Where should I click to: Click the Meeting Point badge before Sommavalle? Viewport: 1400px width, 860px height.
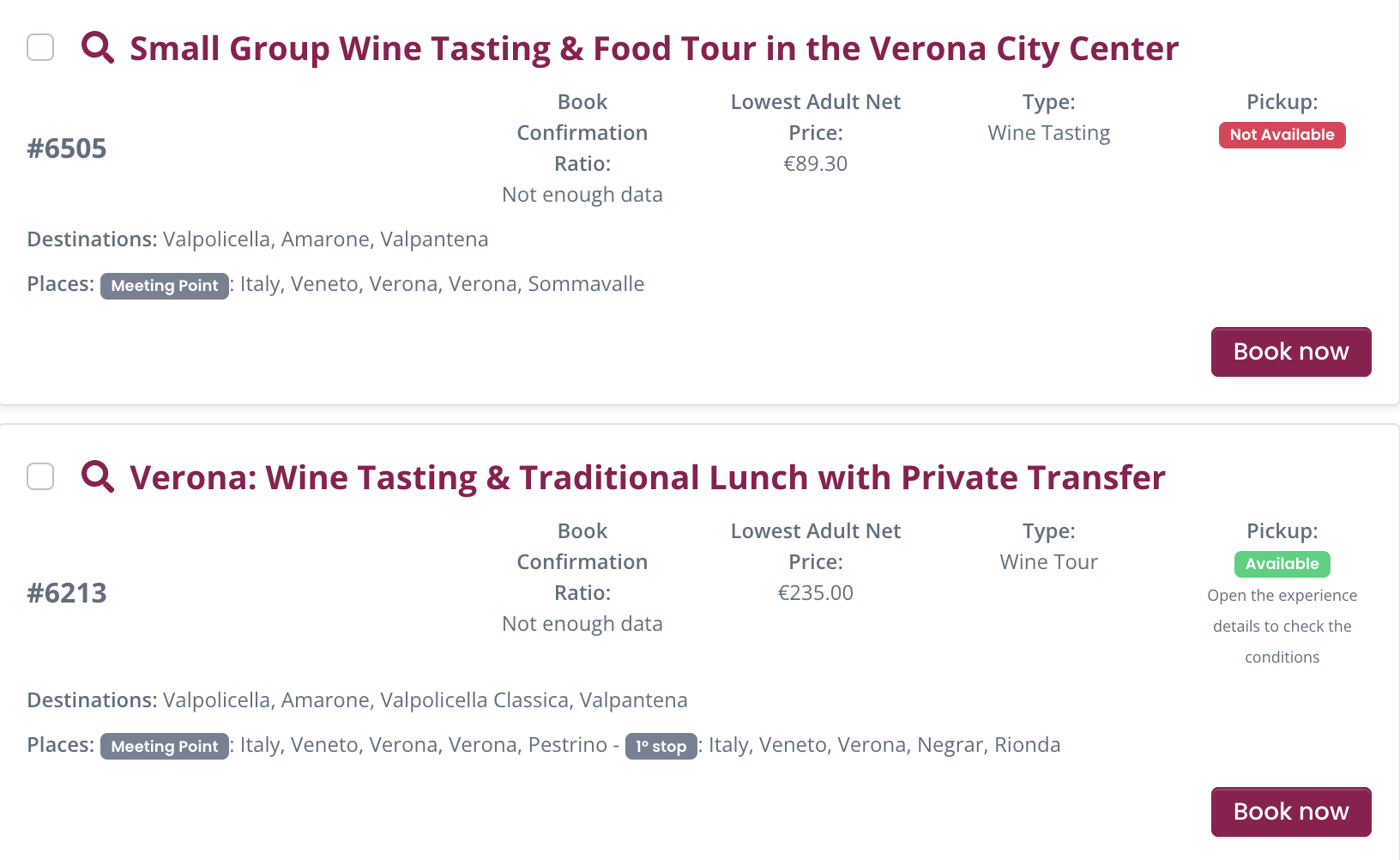tap(165, 286)
